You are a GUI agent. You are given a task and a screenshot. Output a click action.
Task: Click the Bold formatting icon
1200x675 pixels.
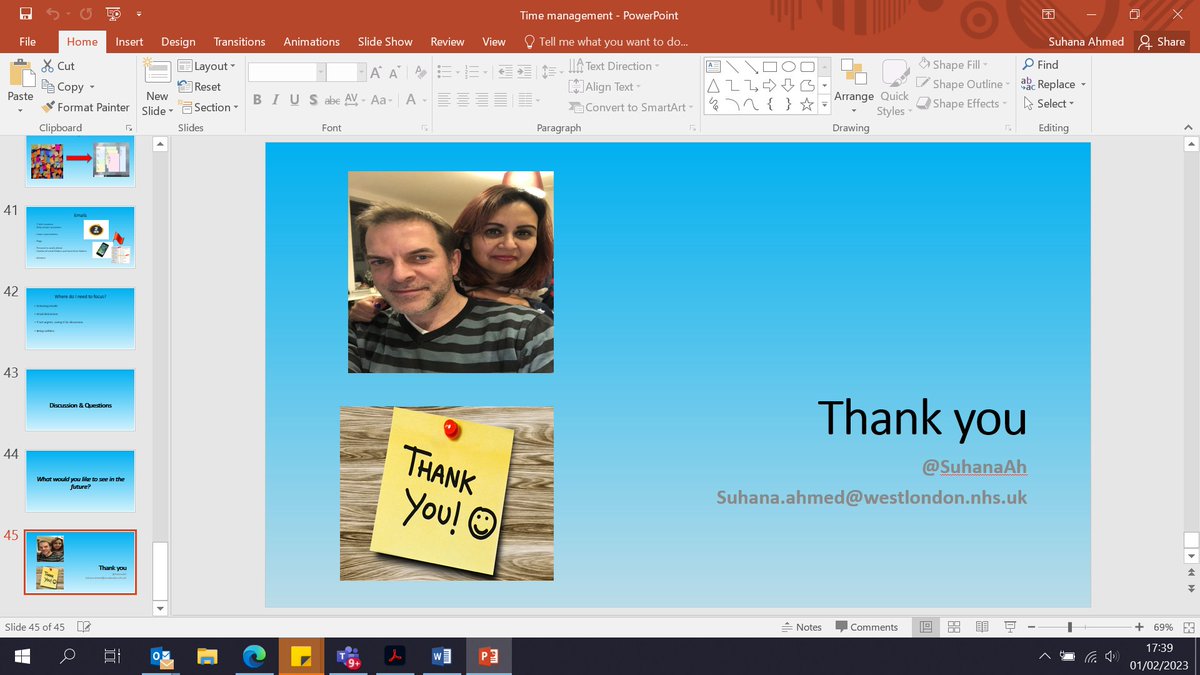(x=257, y=100)
